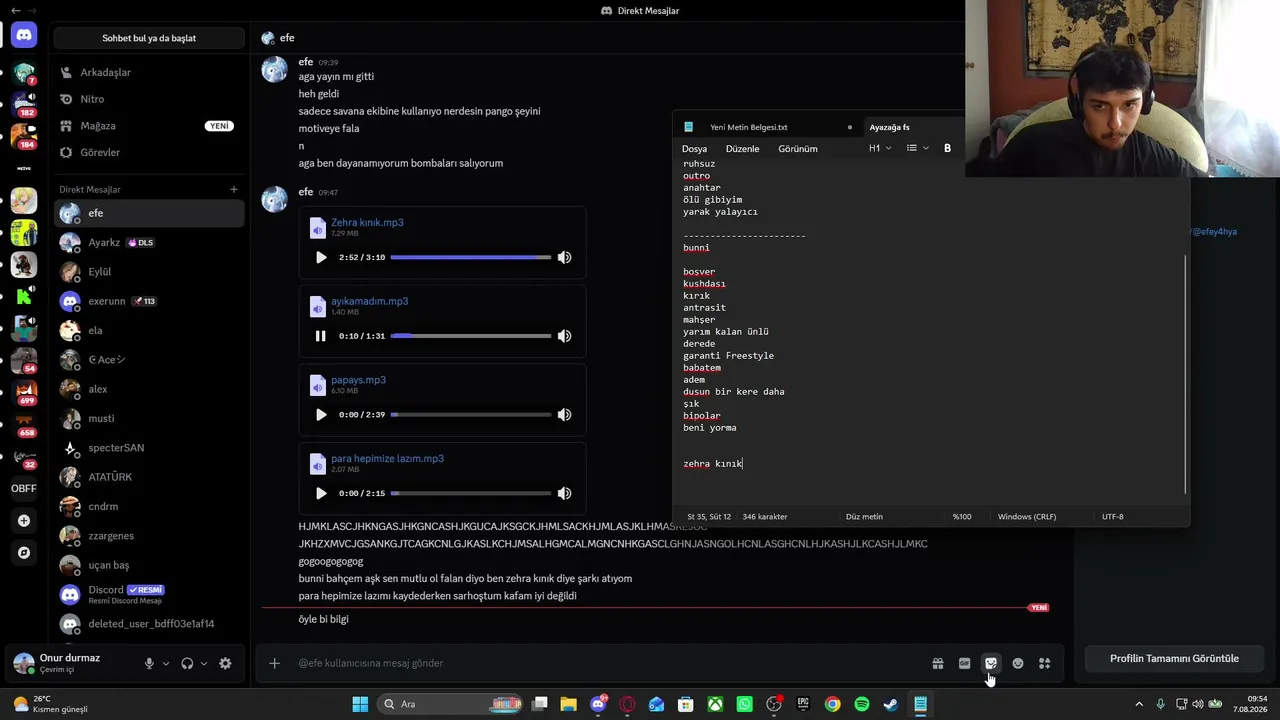Click Profilin Tamamını Görüntüle button
Screen dimensions: 1280x720
click(x=1174, y=658)
